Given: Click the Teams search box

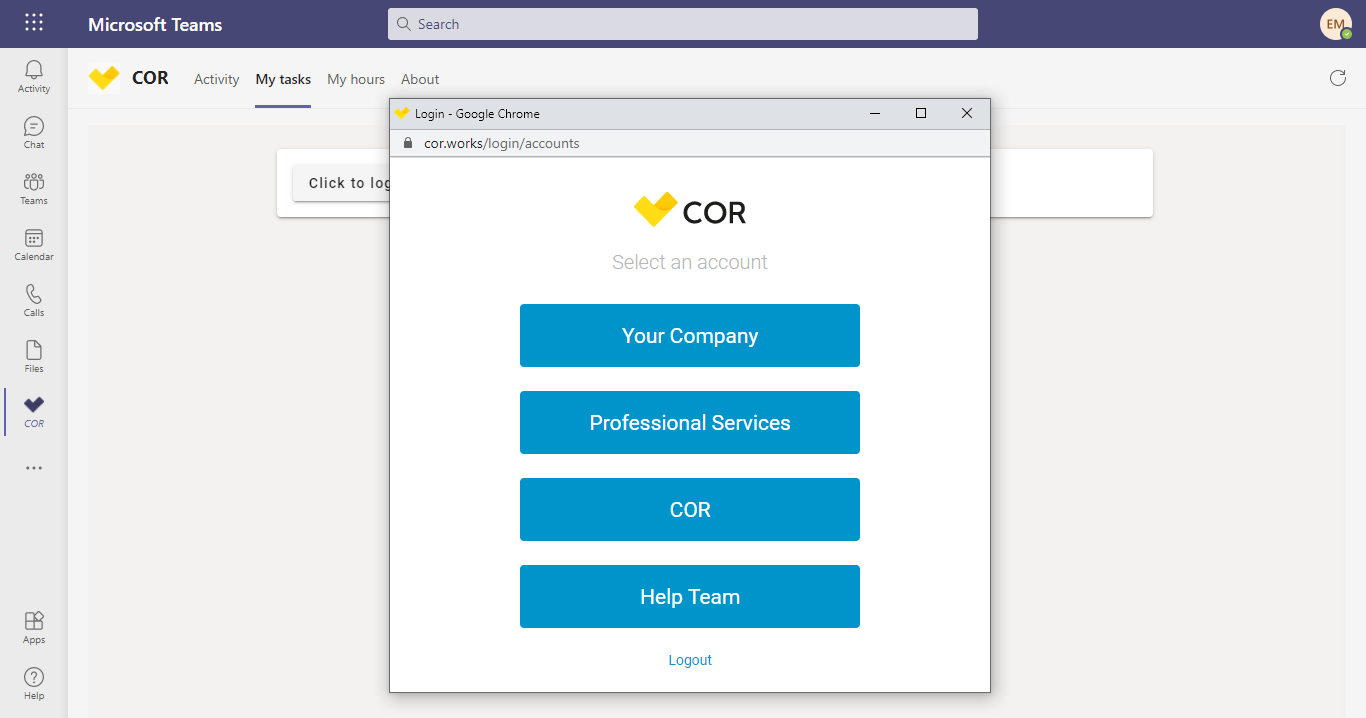Looking at the screenshot, I should click(x=683, y=24).
